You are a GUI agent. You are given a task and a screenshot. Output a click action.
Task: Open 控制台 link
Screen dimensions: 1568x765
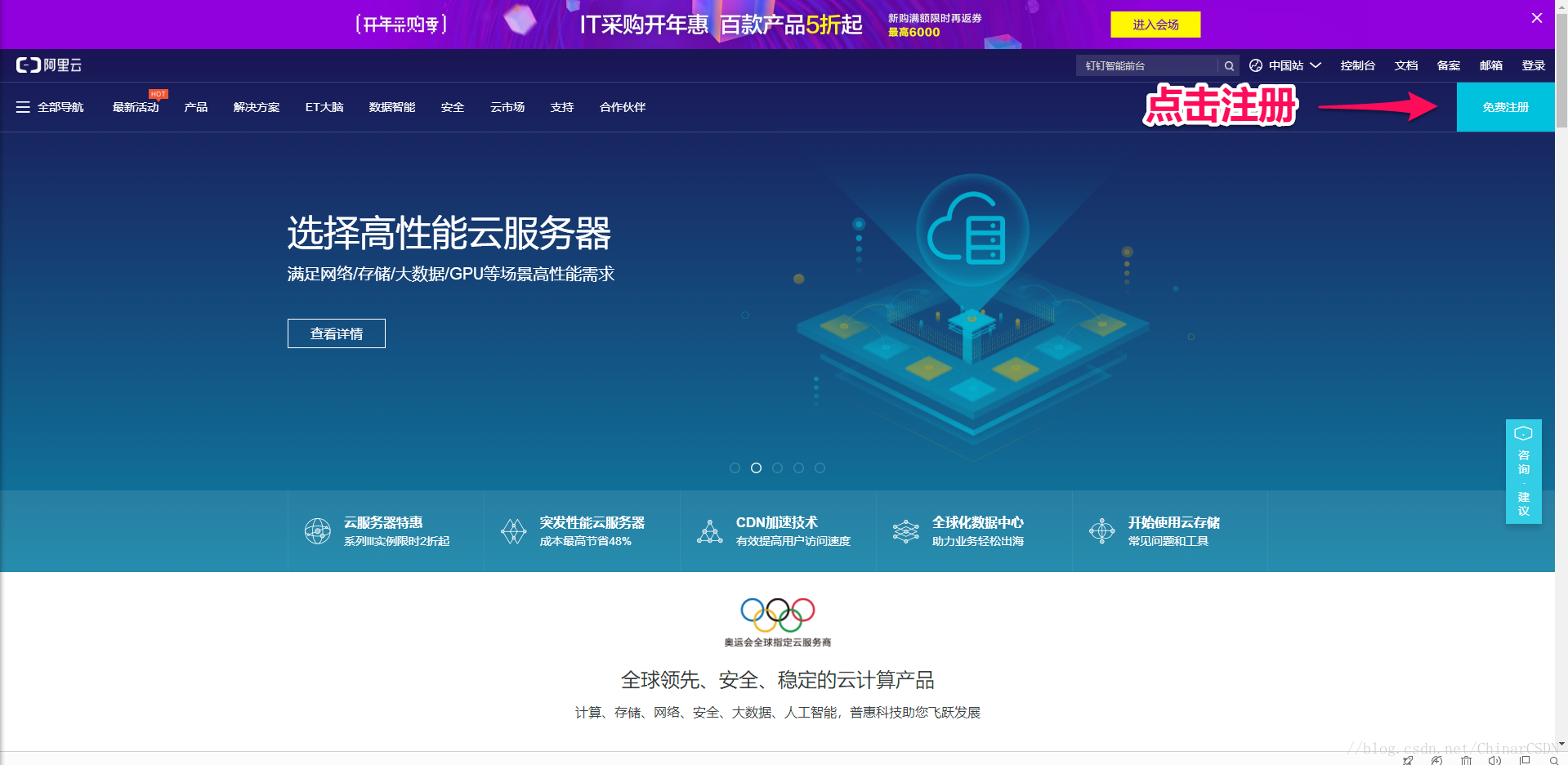pyautogui.click(x=1357, y=65)
